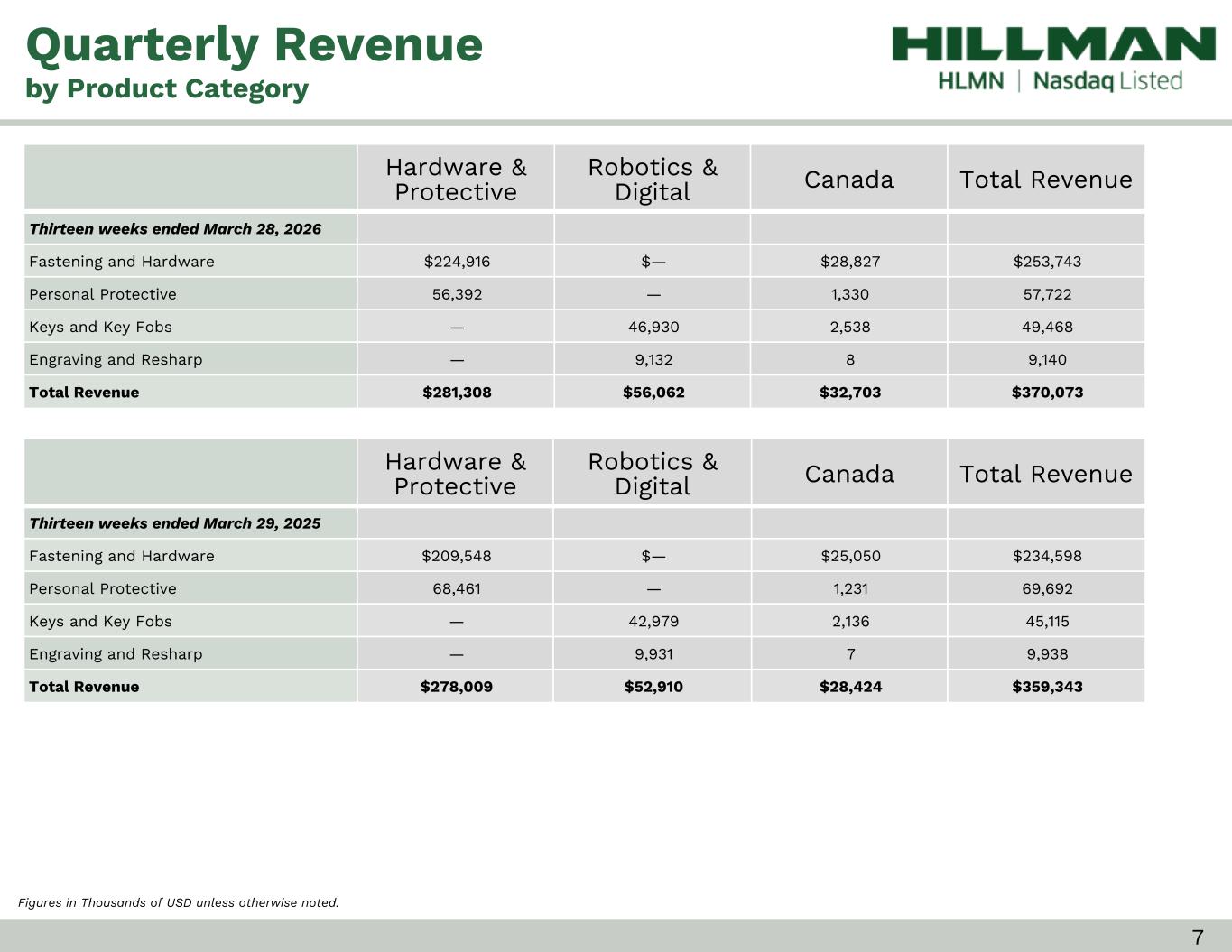Viewport: 1232px width, 952px height.
Task: Select the Thirteen weeks ended March 28, 2026 row
Action: pos(175,229)
